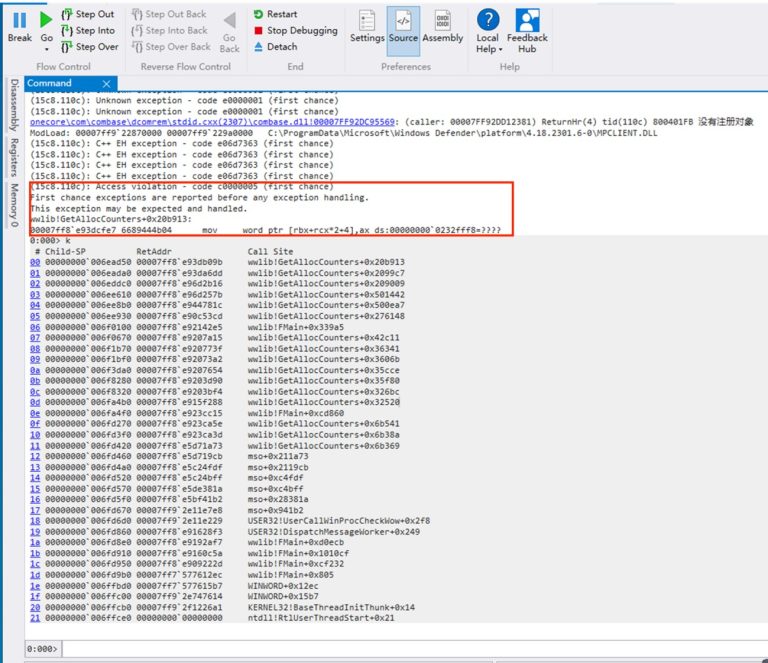The height and width of the screenshot is (663, 768).
Task: Click the Step Into icon
Action: 67,31
